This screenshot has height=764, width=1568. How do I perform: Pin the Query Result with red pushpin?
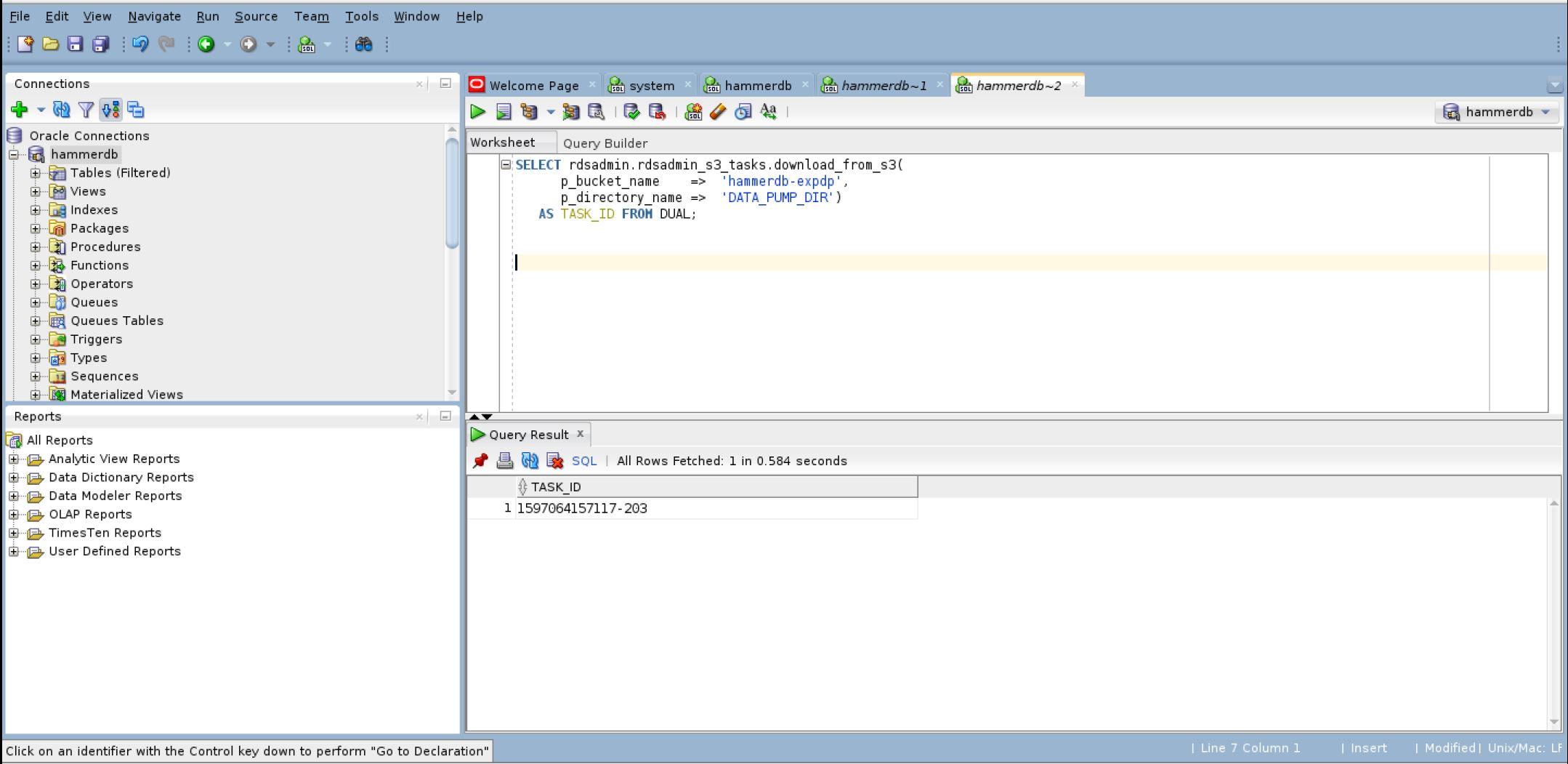coord(480,461)
